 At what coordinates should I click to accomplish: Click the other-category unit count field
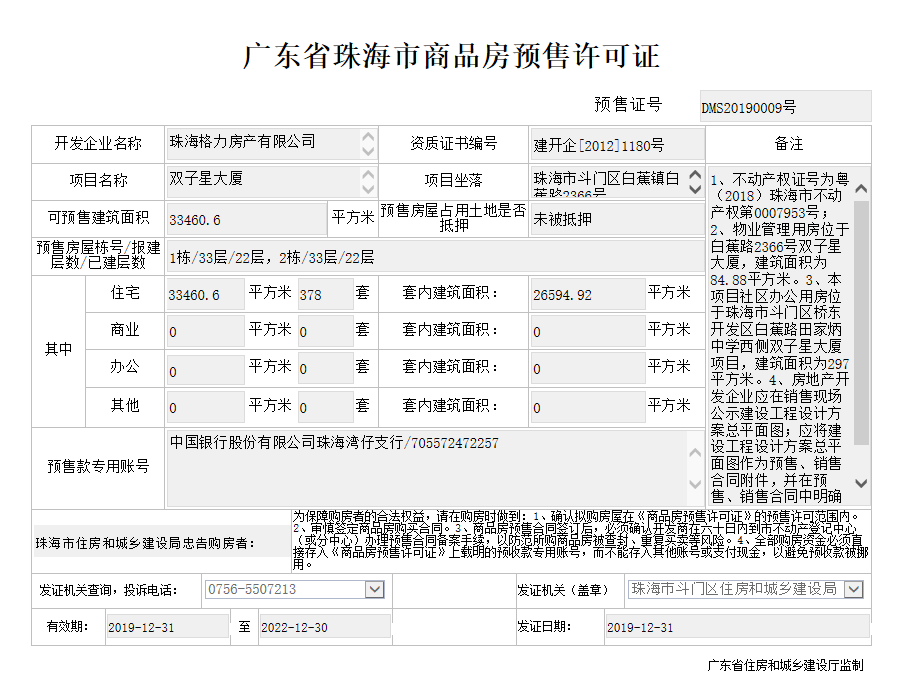(x=325, y=407)
